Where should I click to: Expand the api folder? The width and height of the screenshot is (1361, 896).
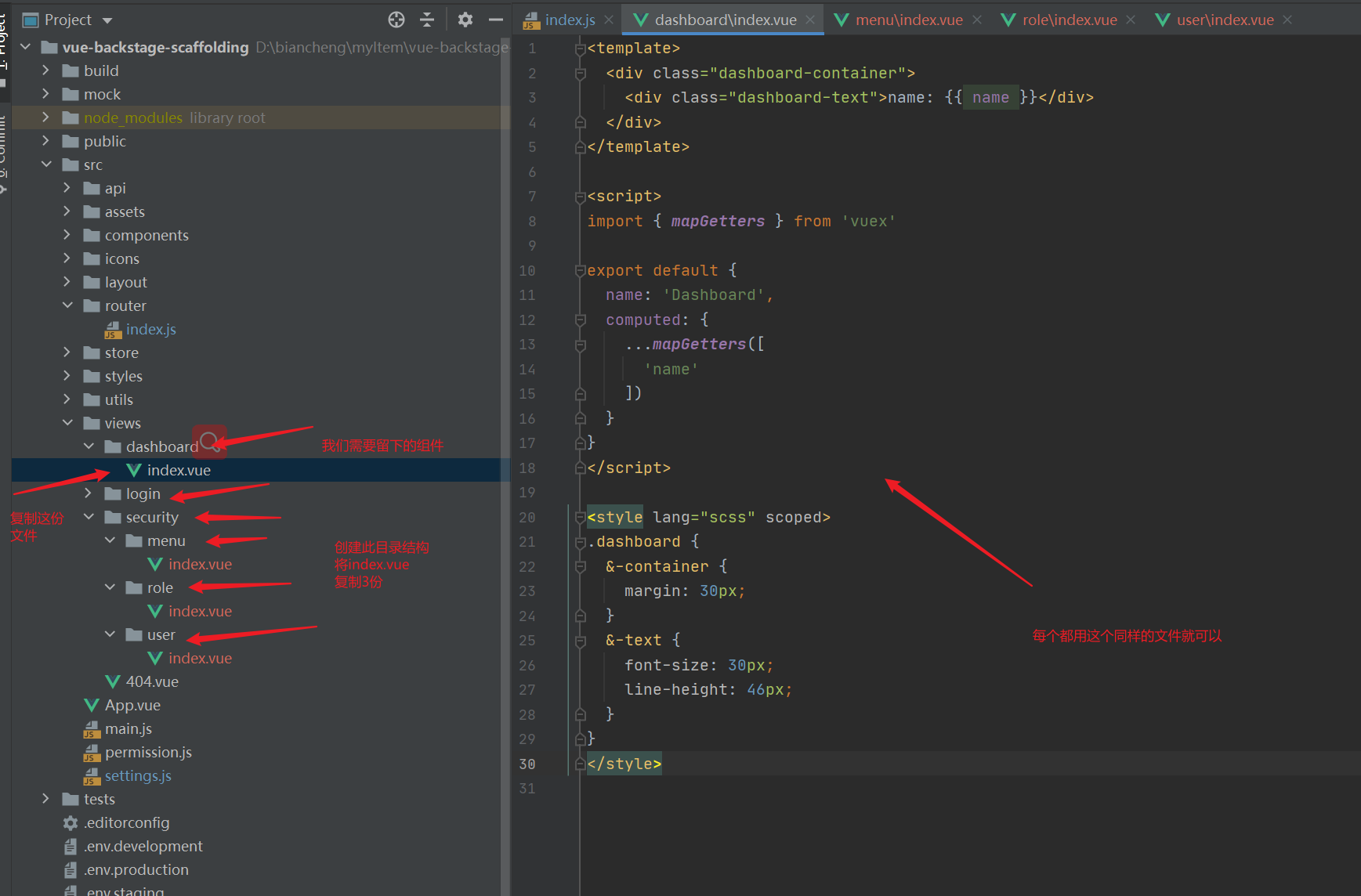pos(67,188)
